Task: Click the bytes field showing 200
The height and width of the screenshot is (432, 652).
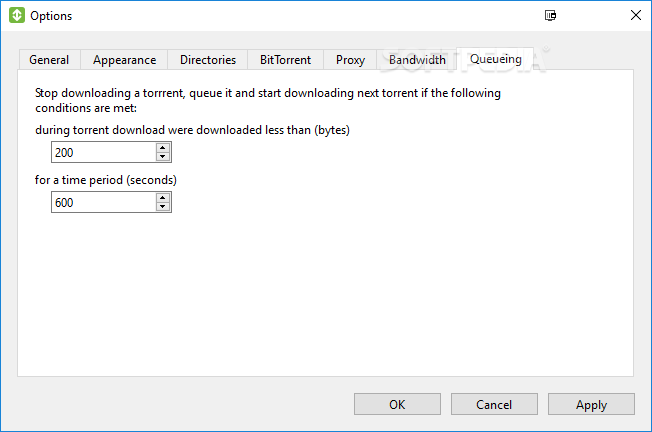Action: pyautogui.click(x=102, y=152)
